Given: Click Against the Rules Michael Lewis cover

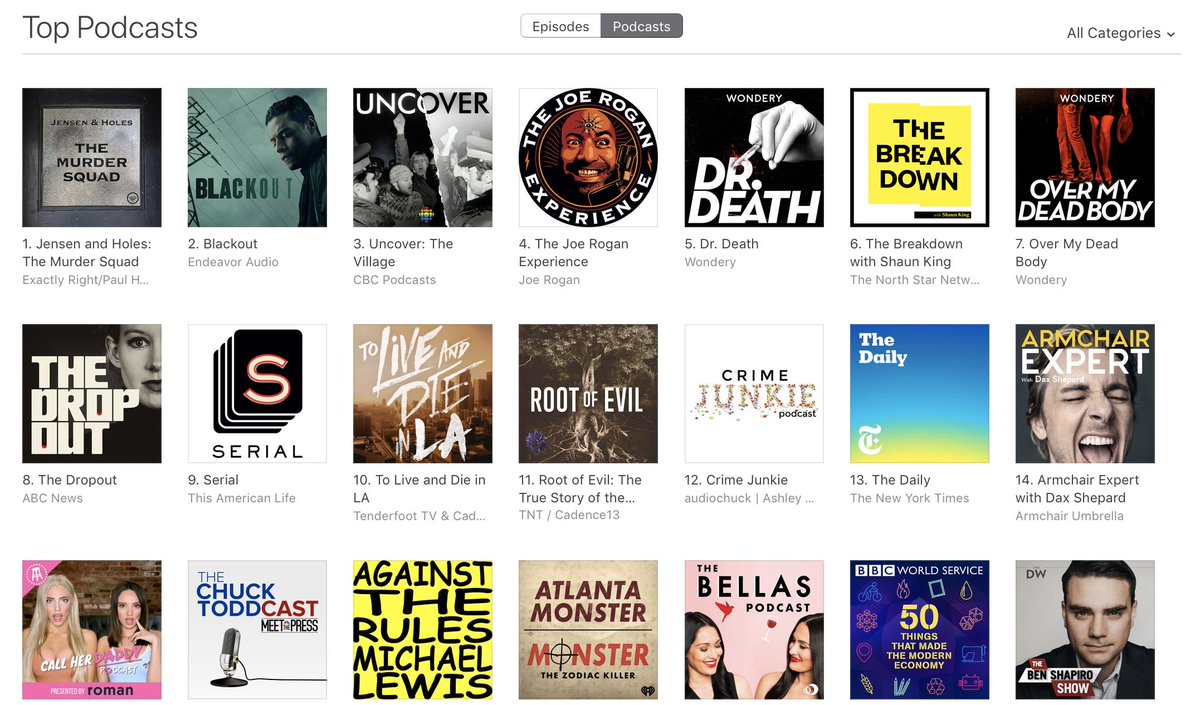Looking at the screenshot, I should click(x=423, y=630).
